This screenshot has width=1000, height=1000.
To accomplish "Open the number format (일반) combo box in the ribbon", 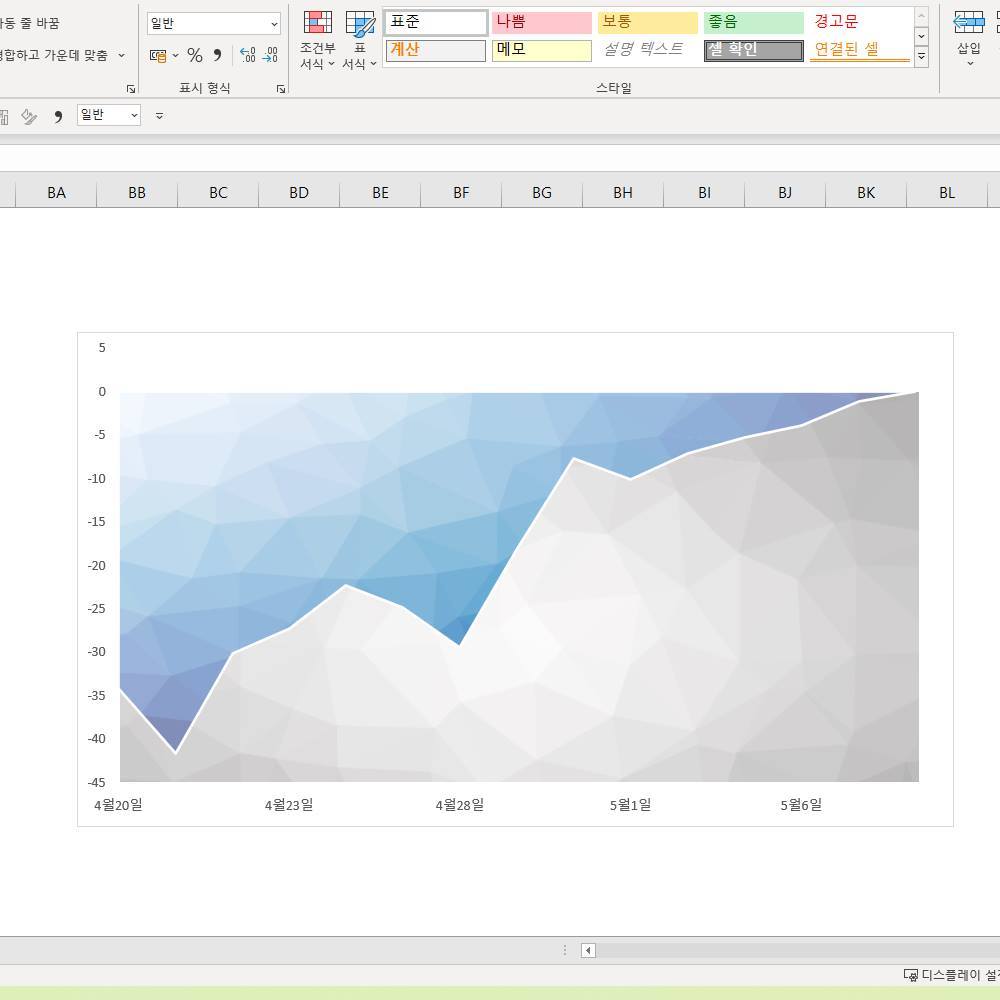I will tap(214, 24).
